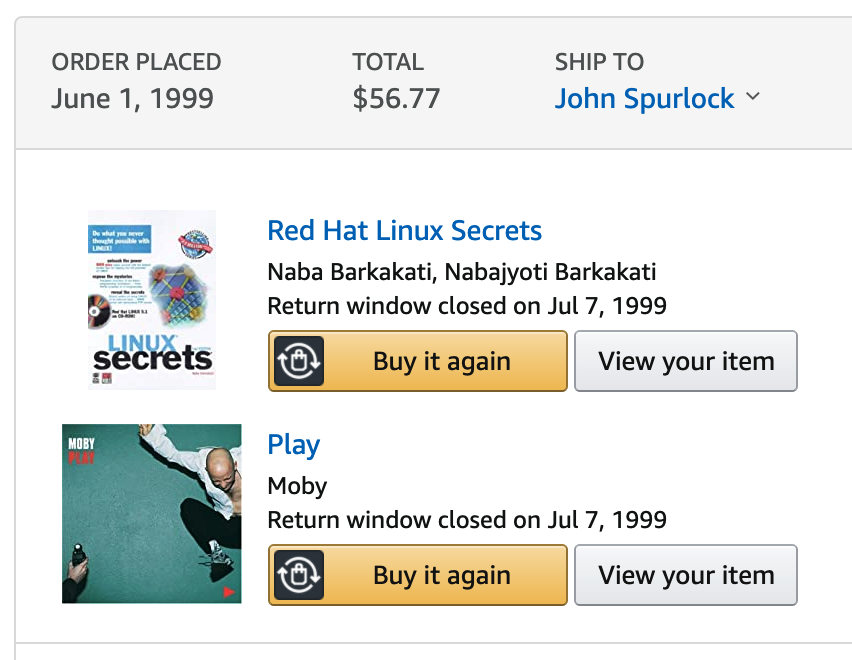Click the artist name Moby
This screenshot has width=852, height=660.
297,486
